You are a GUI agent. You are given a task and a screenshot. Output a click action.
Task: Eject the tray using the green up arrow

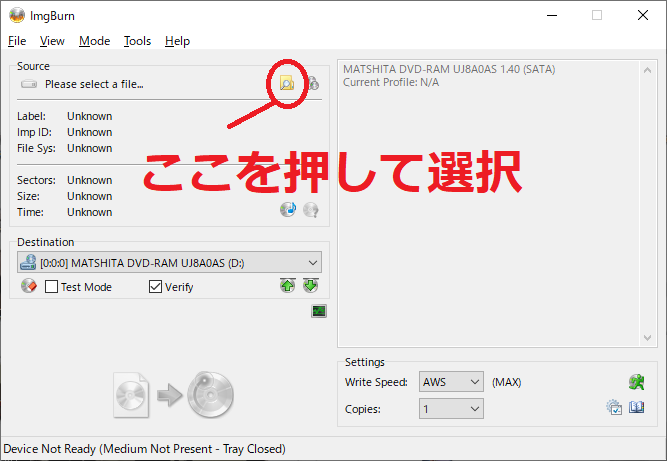click(x=288, y=286)
